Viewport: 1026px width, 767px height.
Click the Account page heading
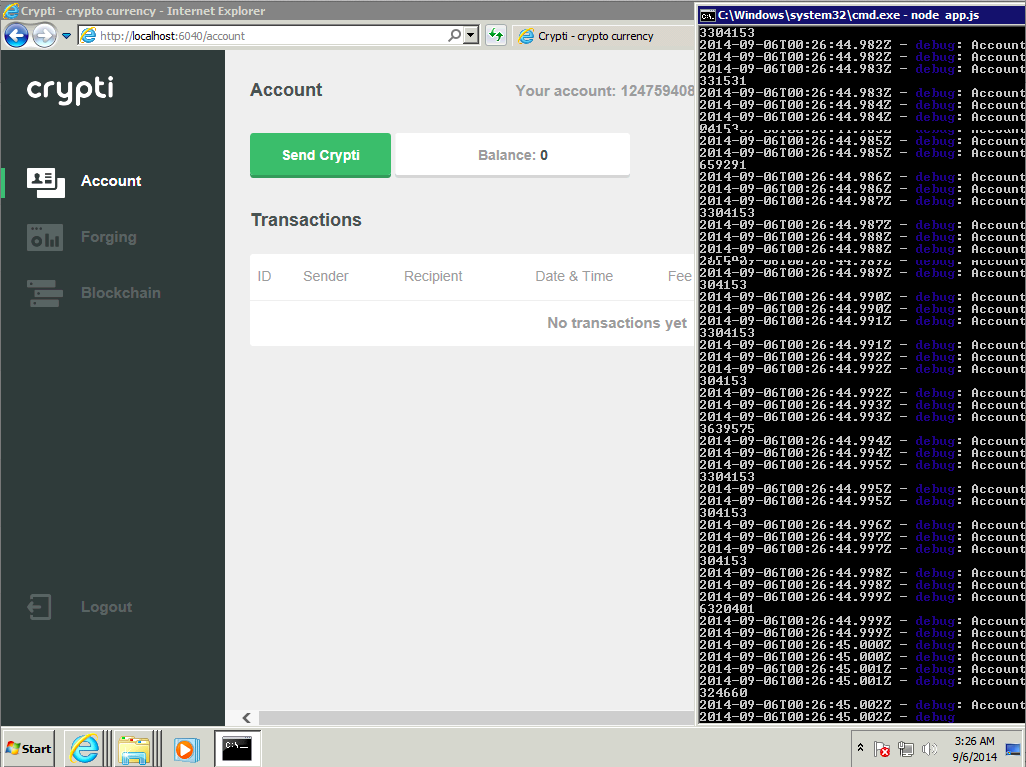point(287,90)
